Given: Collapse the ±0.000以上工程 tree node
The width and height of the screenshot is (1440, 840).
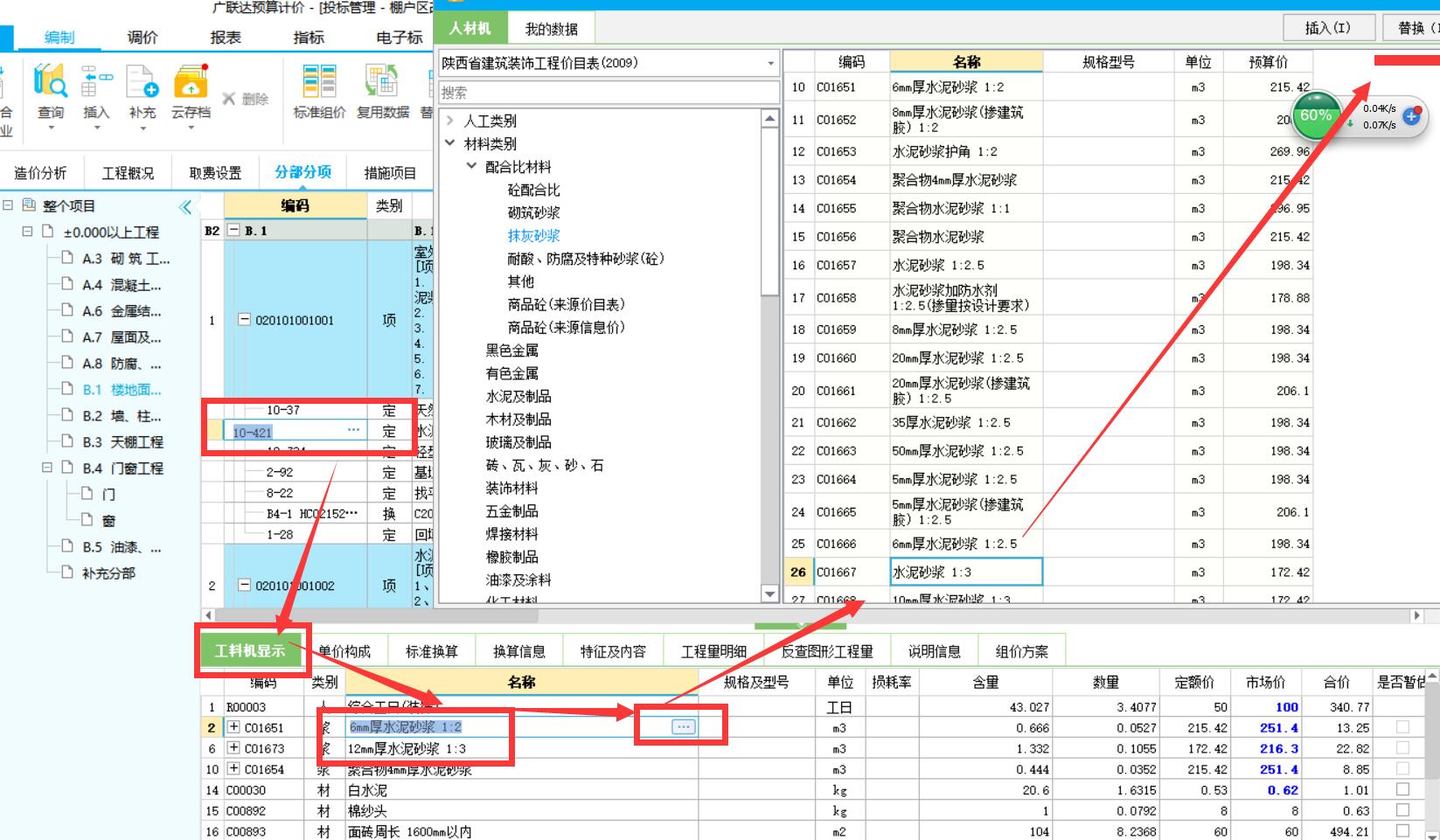Looking at the screenshot, I should [27, 232].
